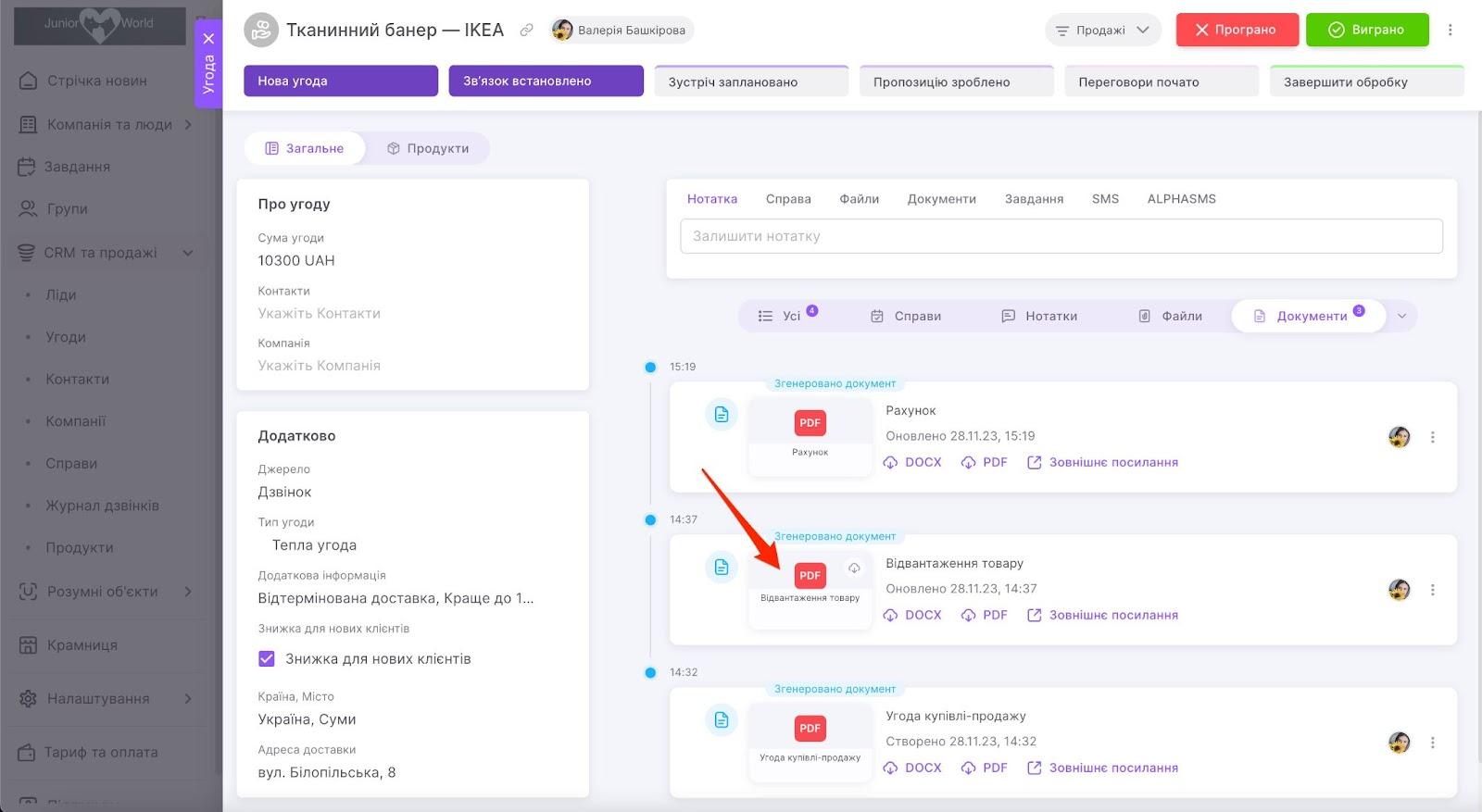1482x812 pixels.
Task: Download DOCX of Відвантаження товару
Action: coord(912,615)
